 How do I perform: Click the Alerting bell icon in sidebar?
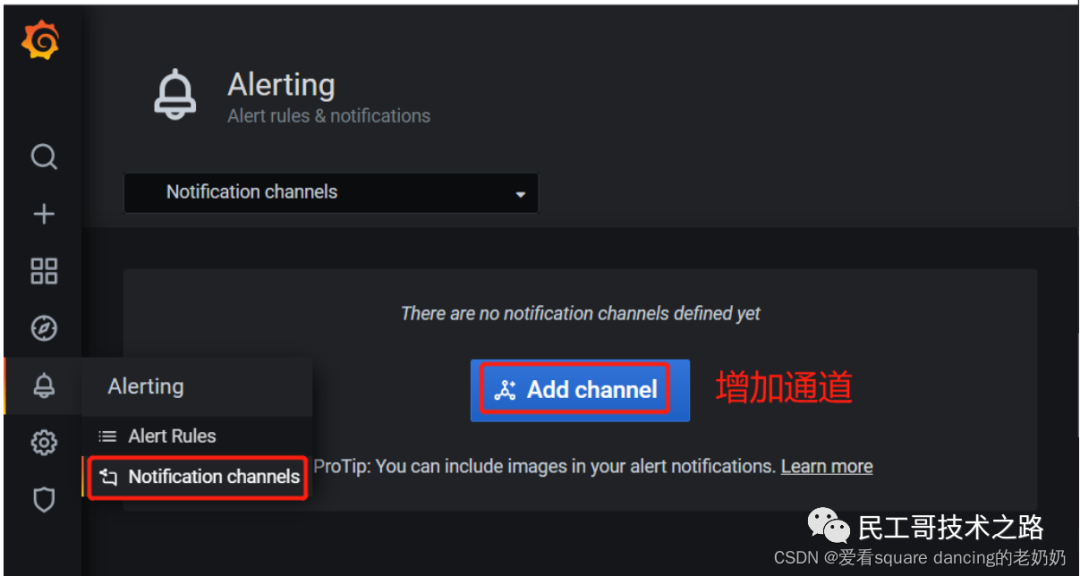pos(44,385)
